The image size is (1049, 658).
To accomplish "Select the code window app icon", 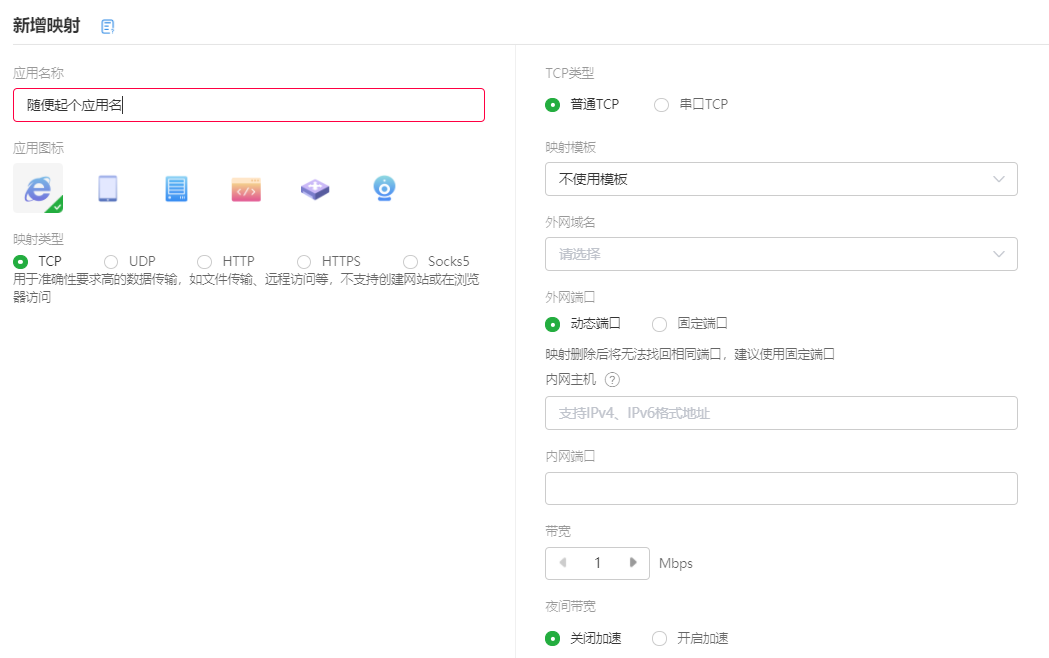I will pyautogui.click(x=246, y=189).
